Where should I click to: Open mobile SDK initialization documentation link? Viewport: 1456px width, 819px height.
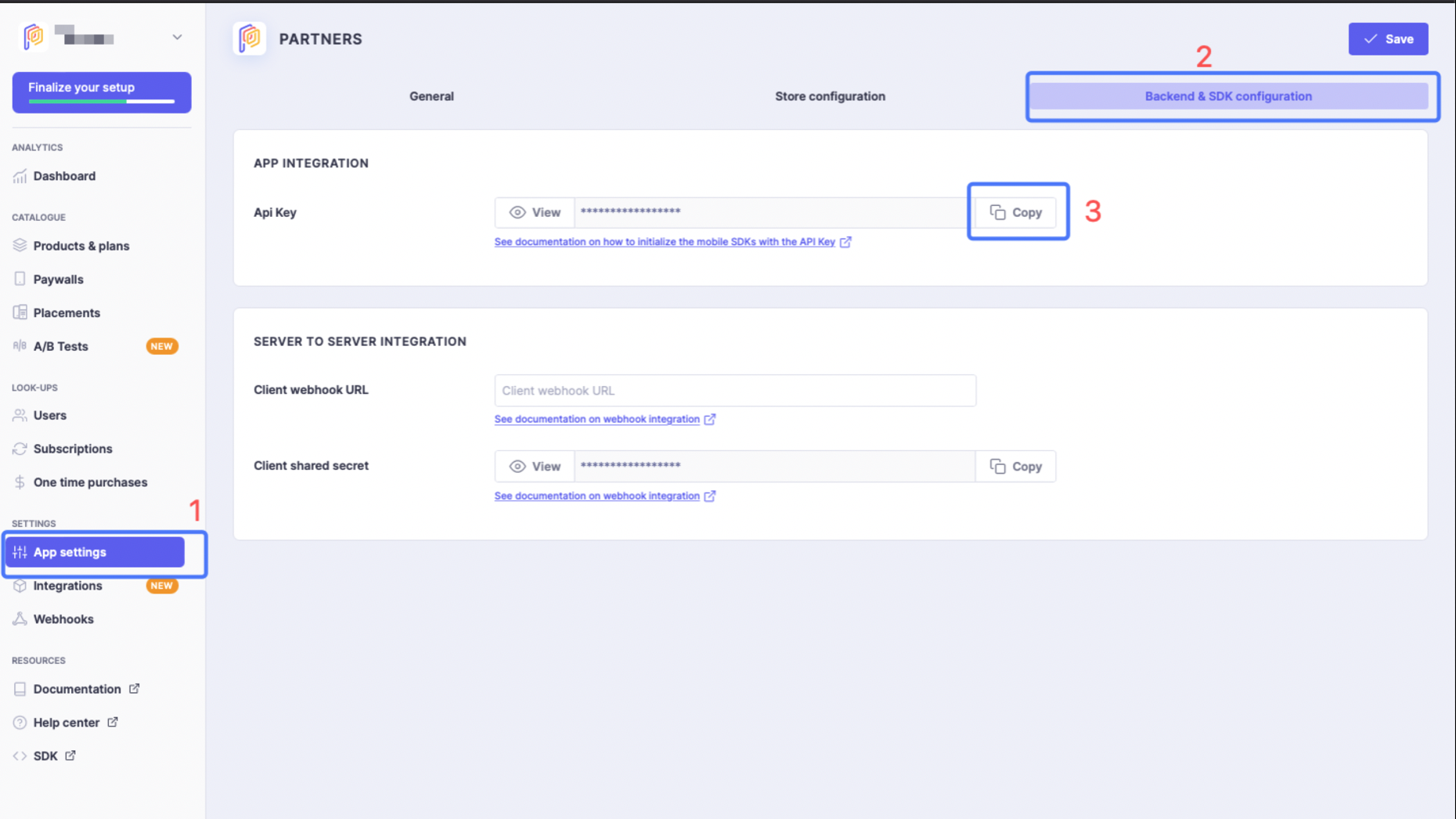665,242
